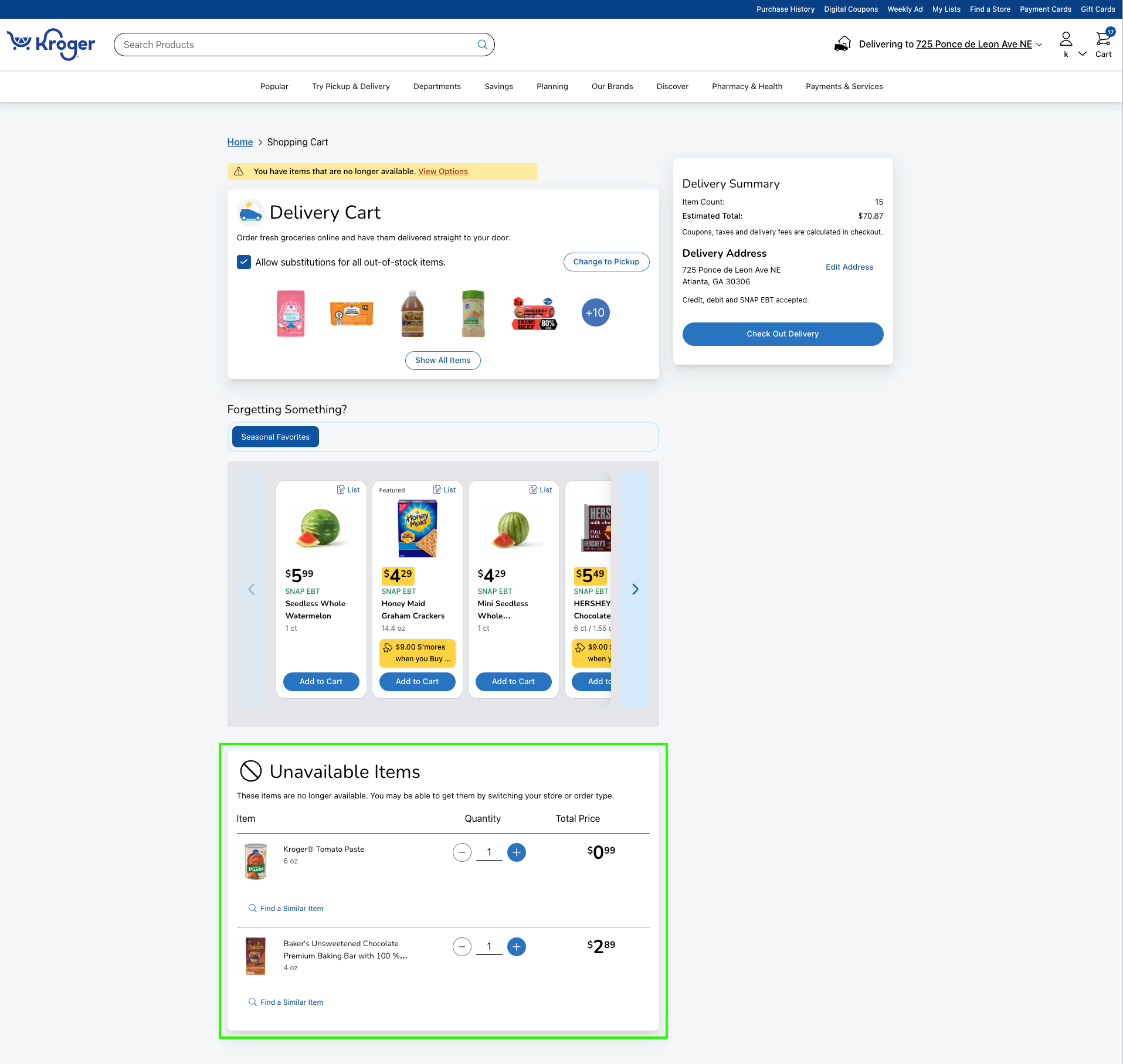
Task: Click Change to Pickup button
Action: click(606, 262)
